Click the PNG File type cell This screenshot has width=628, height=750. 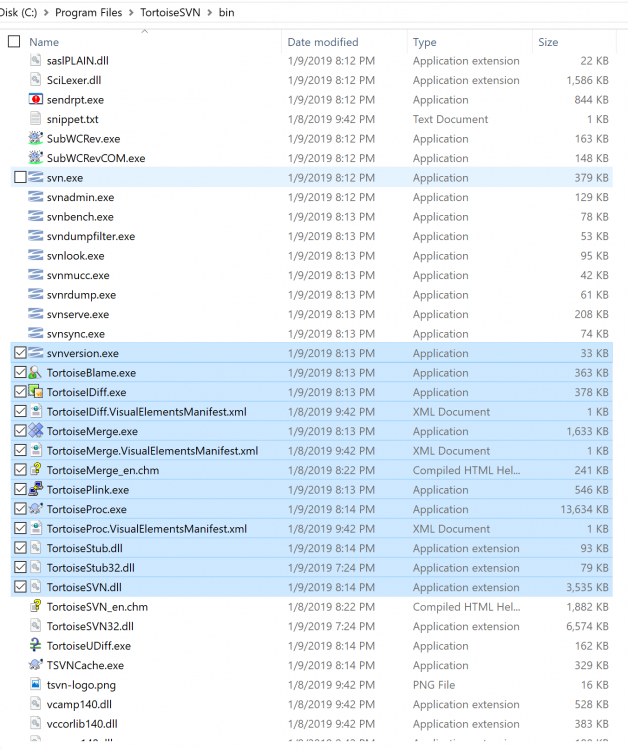tap(434, 685)
